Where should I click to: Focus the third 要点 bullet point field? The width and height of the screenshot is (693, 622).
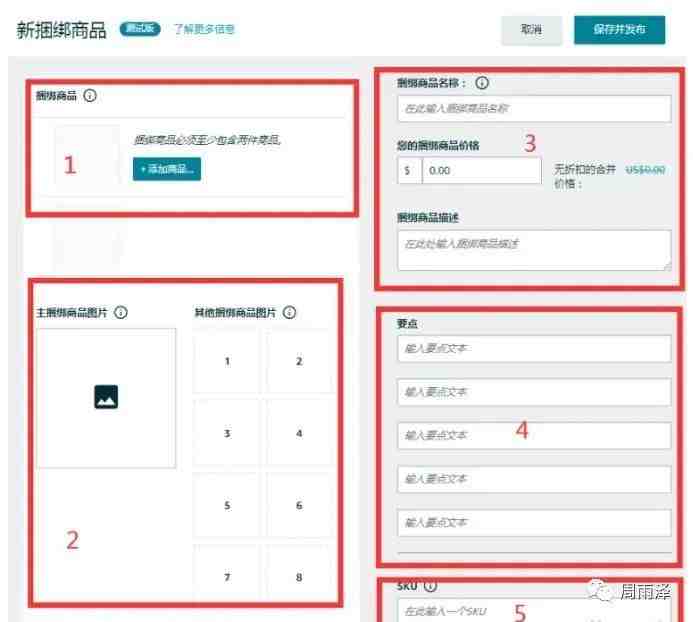point(534,435)
